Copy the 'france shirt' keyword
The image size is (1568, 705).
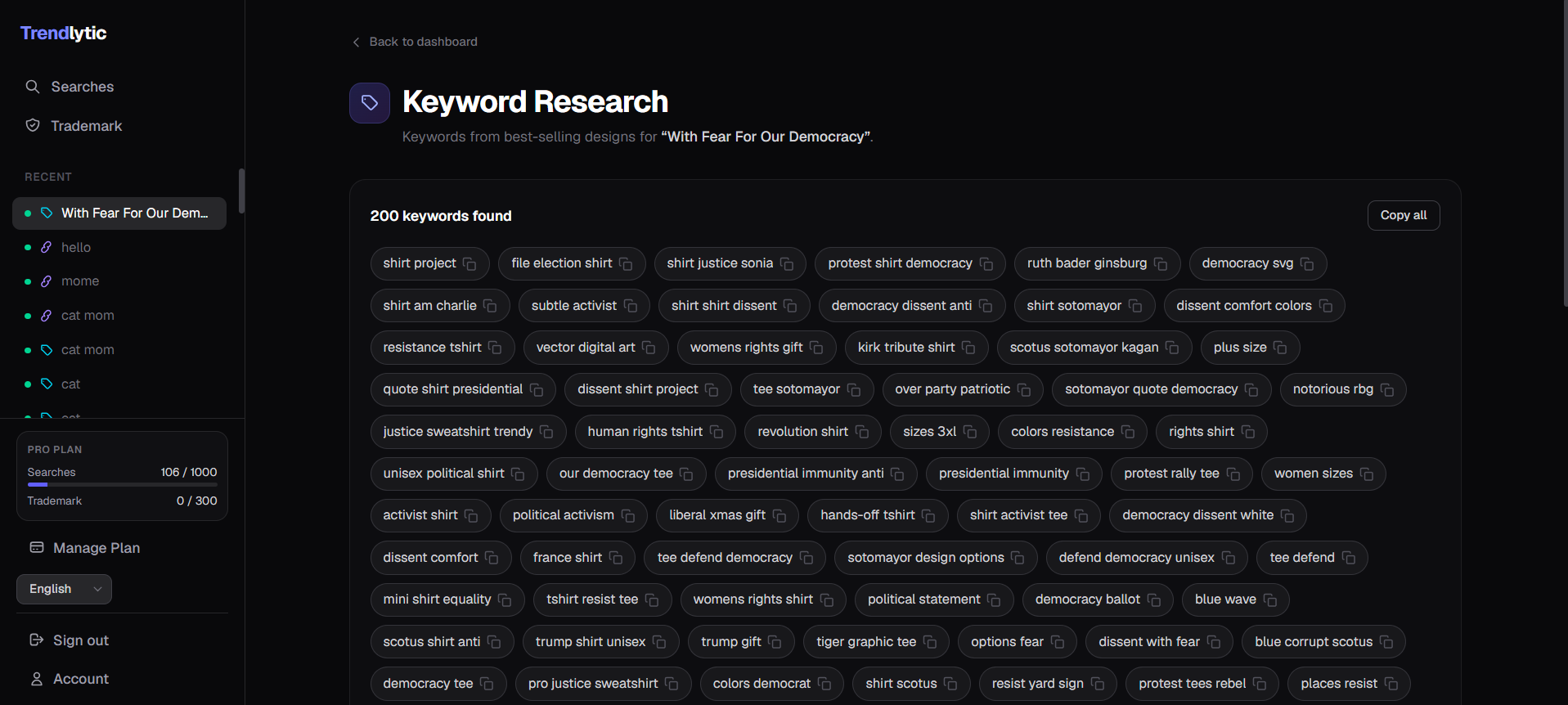[616, 558]
